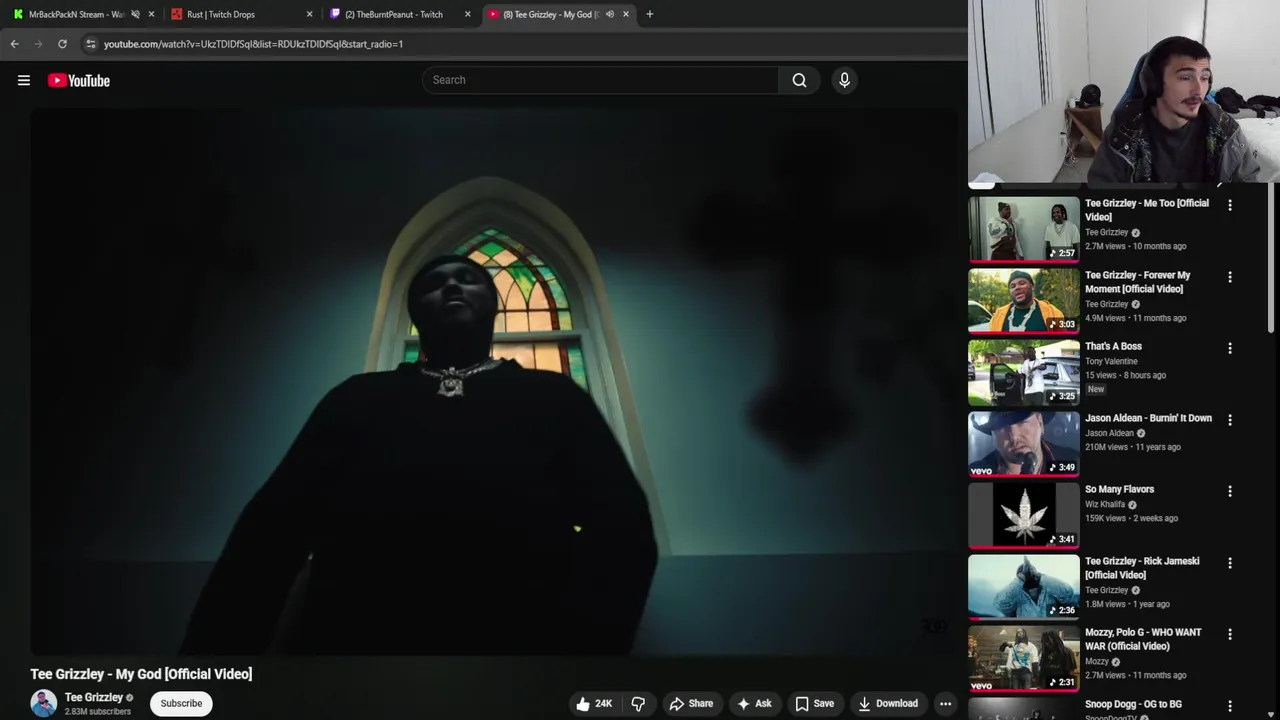Open site information icon in address bar
This screenshot has height=720, width=1280.
click(91, 44)
